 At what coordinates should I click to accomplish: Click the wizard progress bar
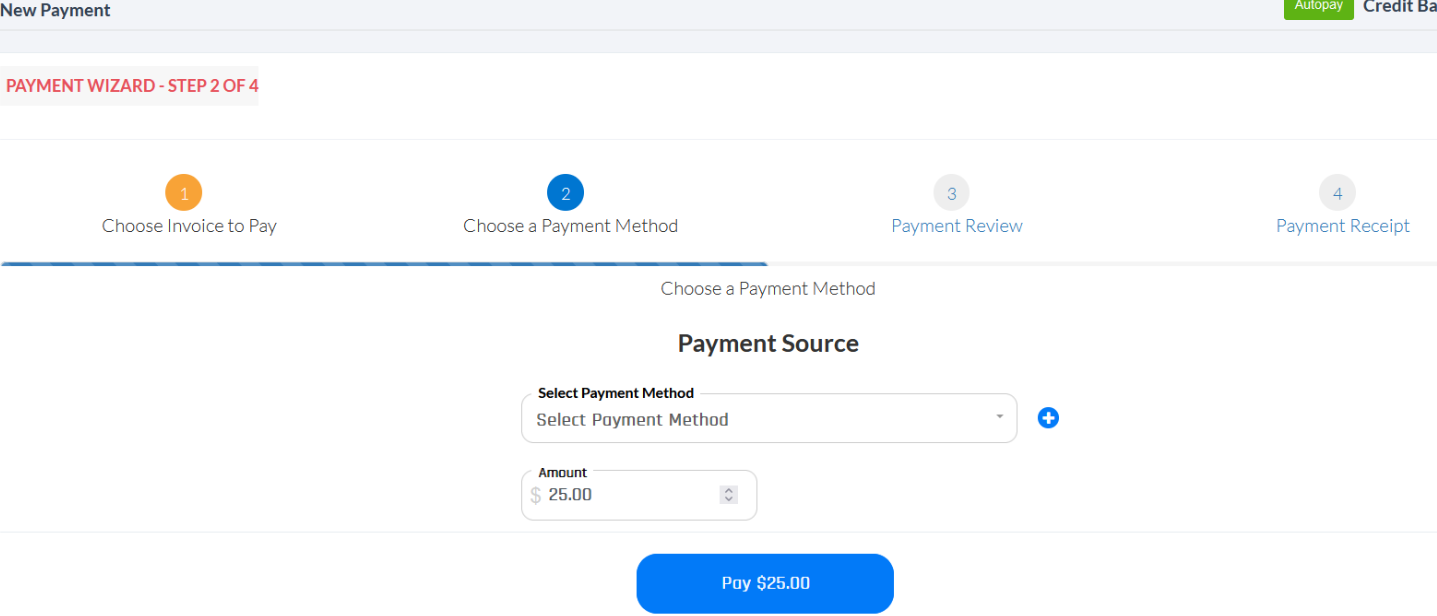(x=384, y=264)
